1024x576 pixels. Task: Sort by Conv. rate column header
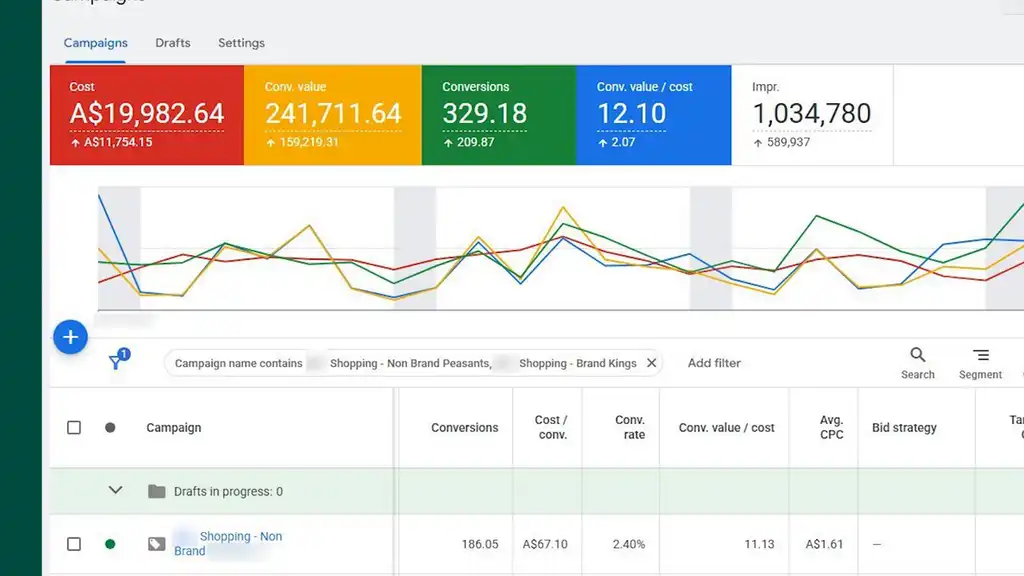(630, 427)
